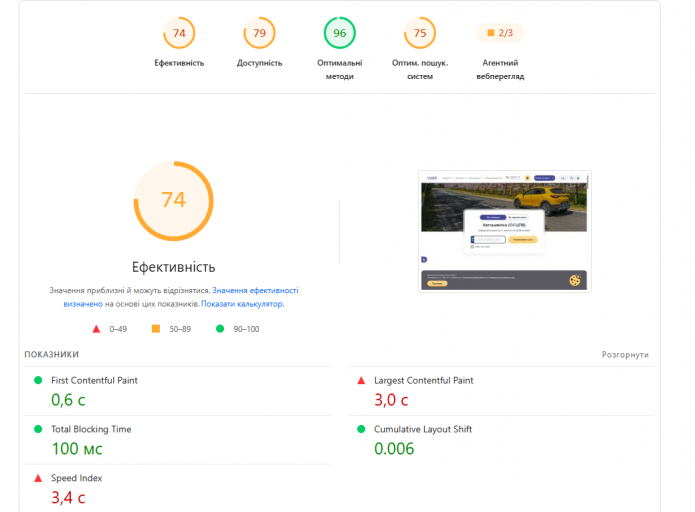
Task: Select the First Contentful Paint label
Action: [94, 380]
